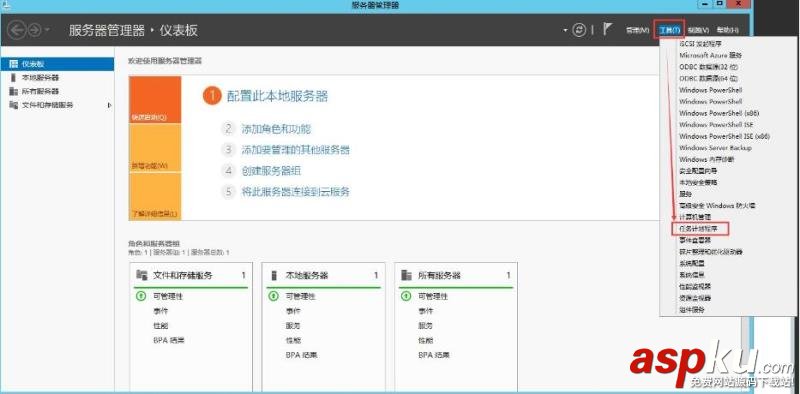Maximize the Server Manager window
This screenshot has height=394, width=800.
pyautogui.click(x=720, y=4)
